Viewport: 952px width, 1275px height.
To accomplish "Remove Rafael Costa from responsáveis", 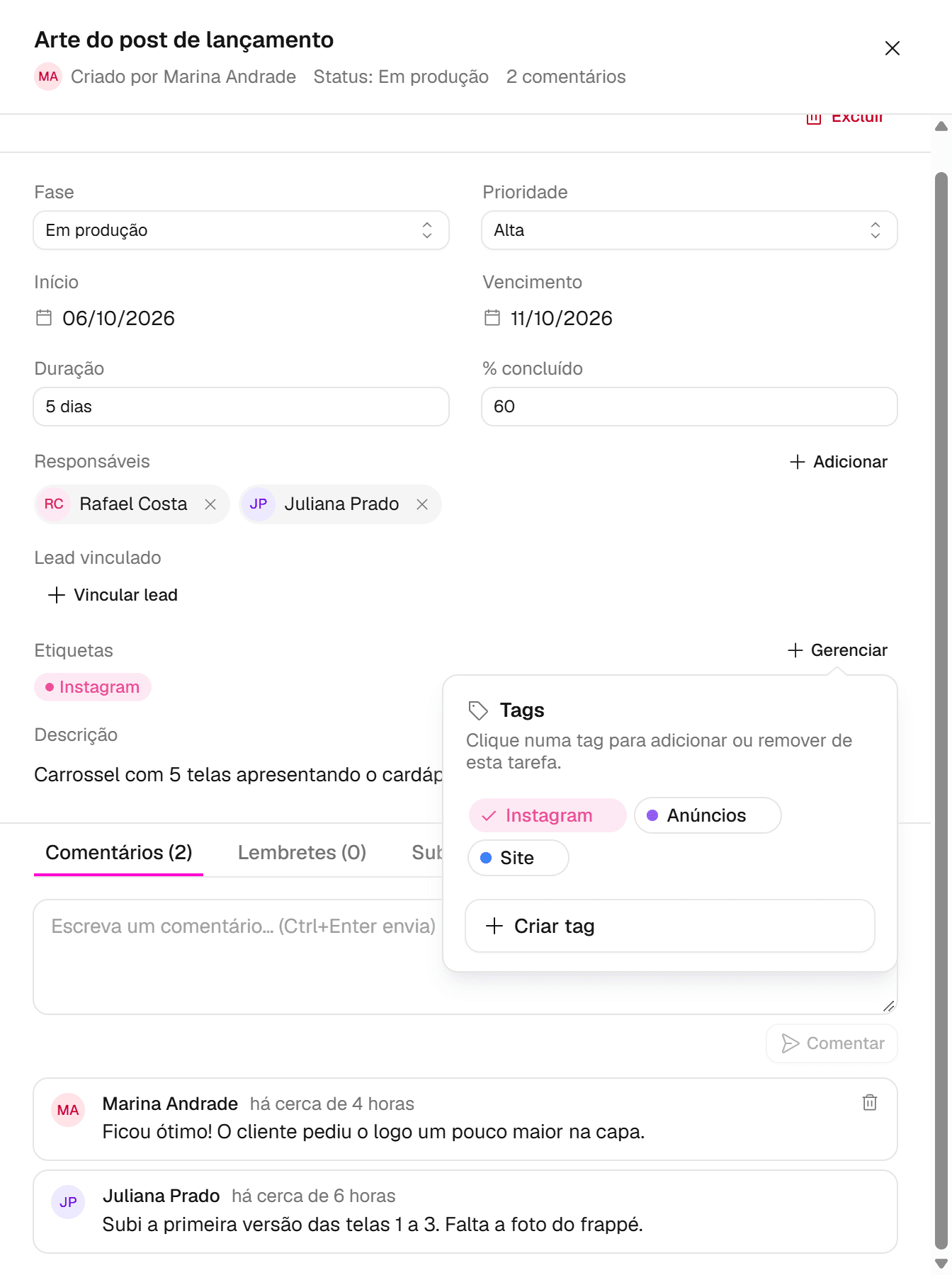I will 210,504.
